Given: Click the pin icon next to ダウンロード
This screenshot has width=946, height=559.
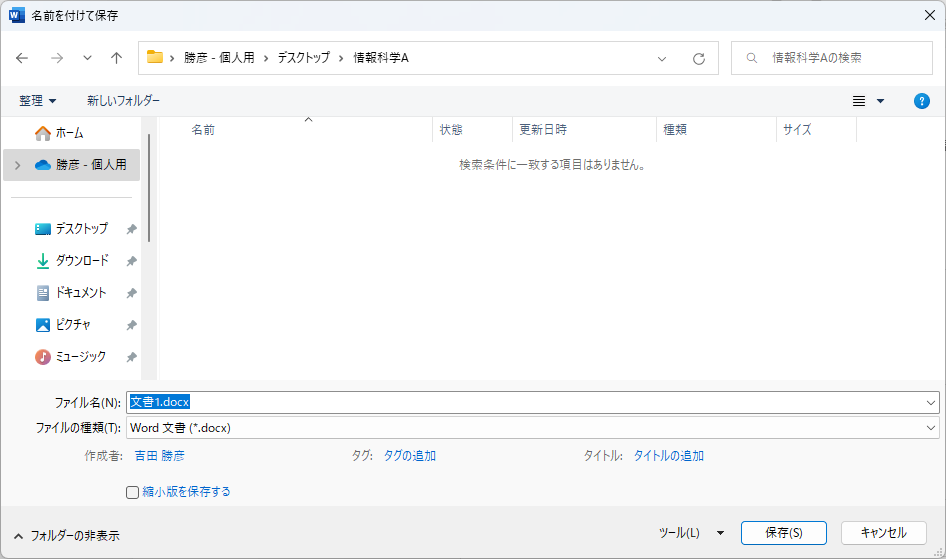Looking at the screenshot, I should coord(132,261).
